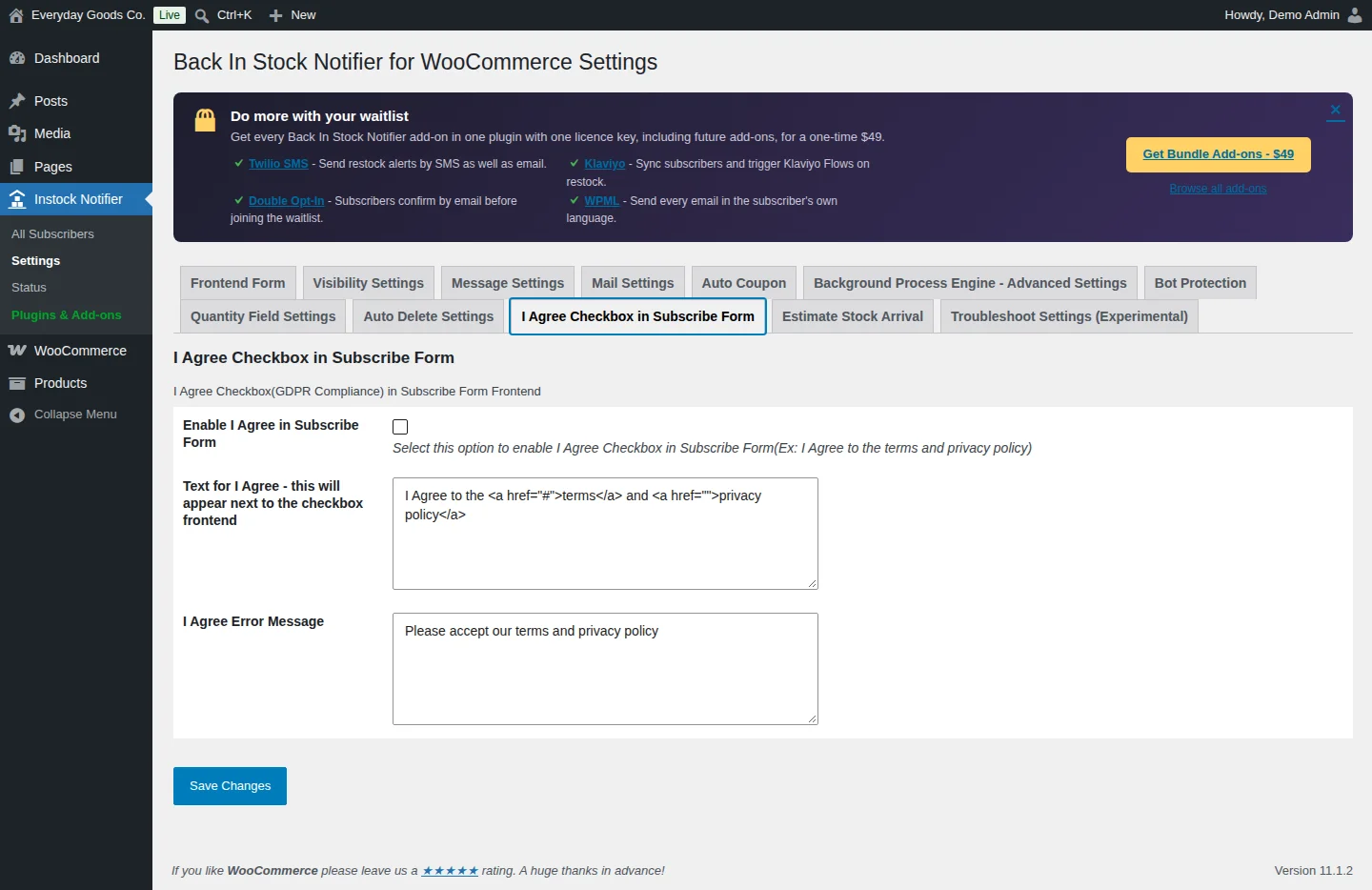Open the New content menu
1372x890 pixels.
(x=292, y=15)
